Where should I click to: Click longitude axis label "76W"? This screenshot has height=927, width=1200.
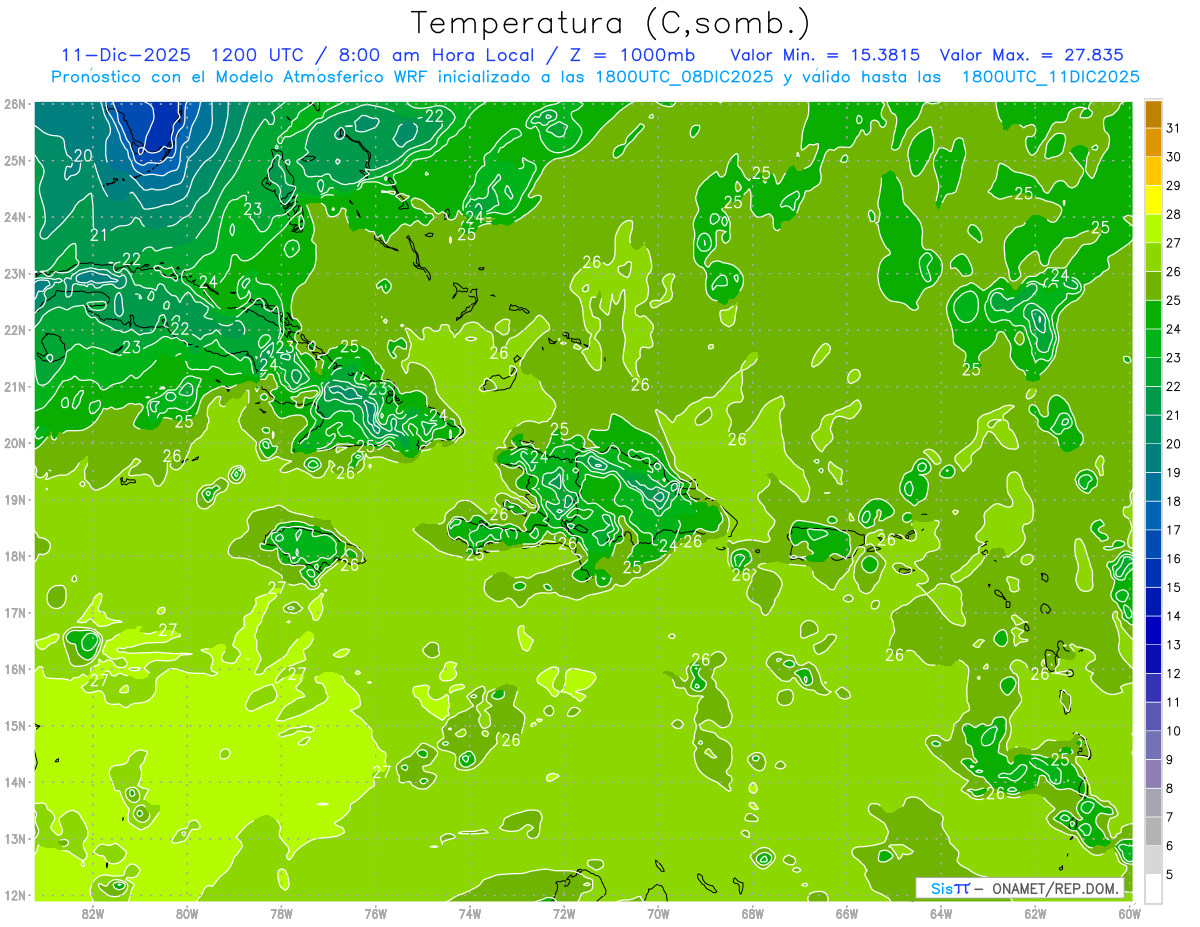375,913
